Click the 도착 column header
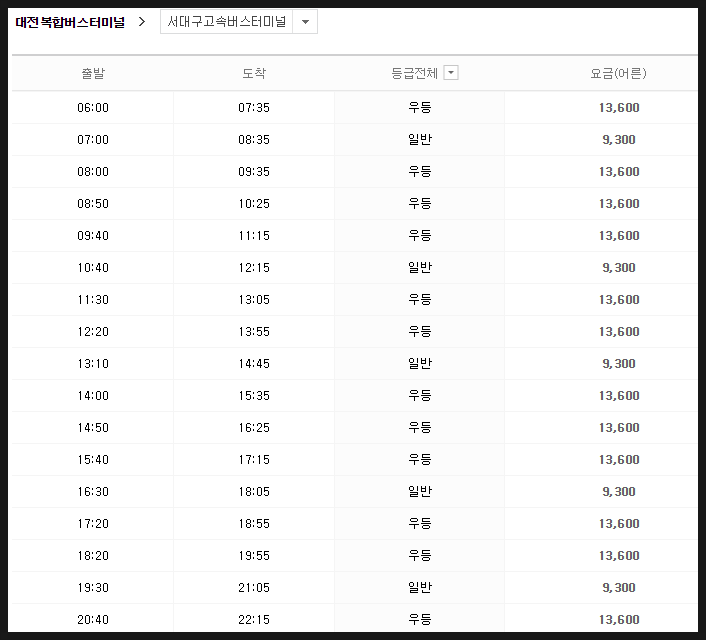This screenshot has width=706, height=640. click(x=254, y=73)
